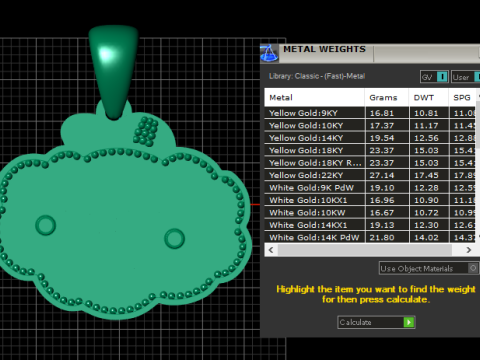The image size is (480, 360).
Task: Select the White Gold:10KX1 row
Action: pos(370,200)
